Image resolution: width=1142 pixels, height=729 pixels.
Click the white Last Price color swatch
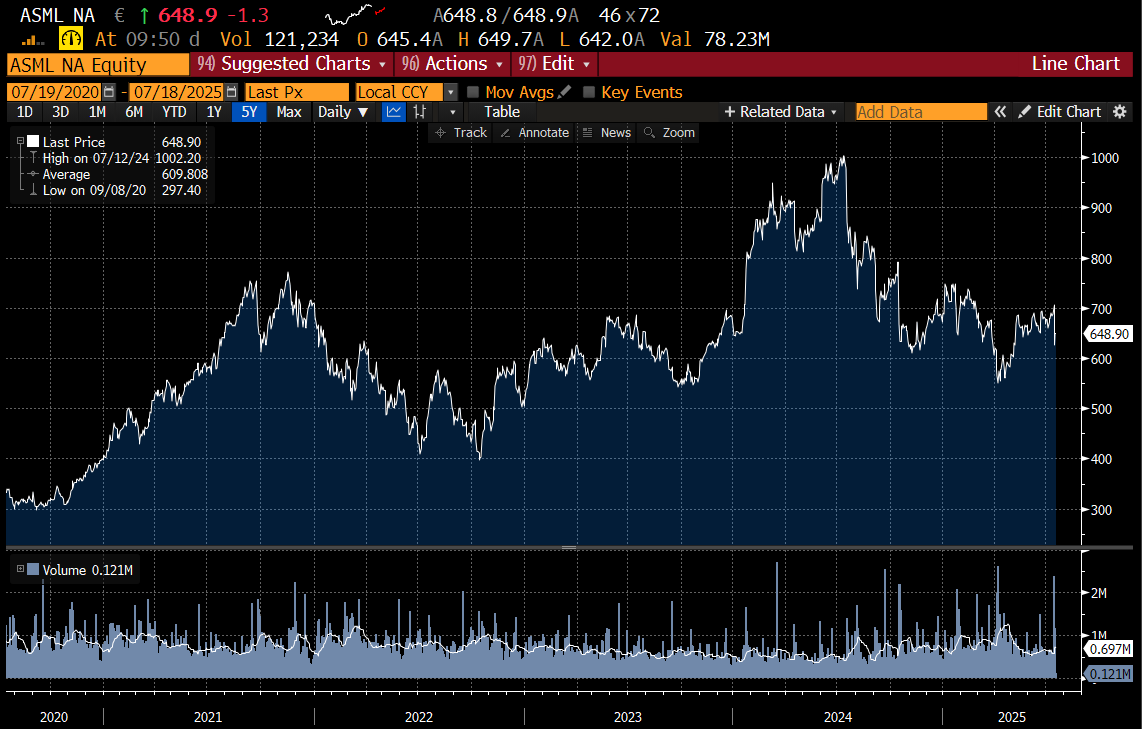33,141
